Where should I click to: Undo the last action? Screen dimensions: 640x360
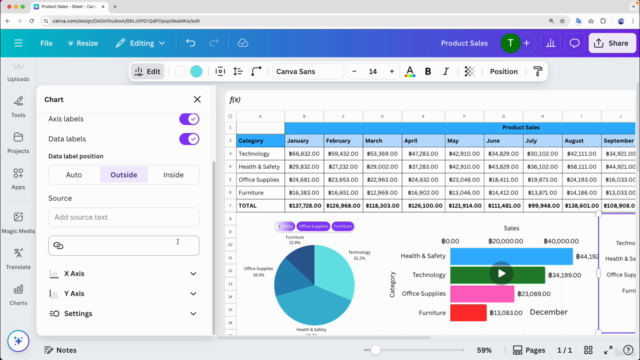tap(191, 43)
